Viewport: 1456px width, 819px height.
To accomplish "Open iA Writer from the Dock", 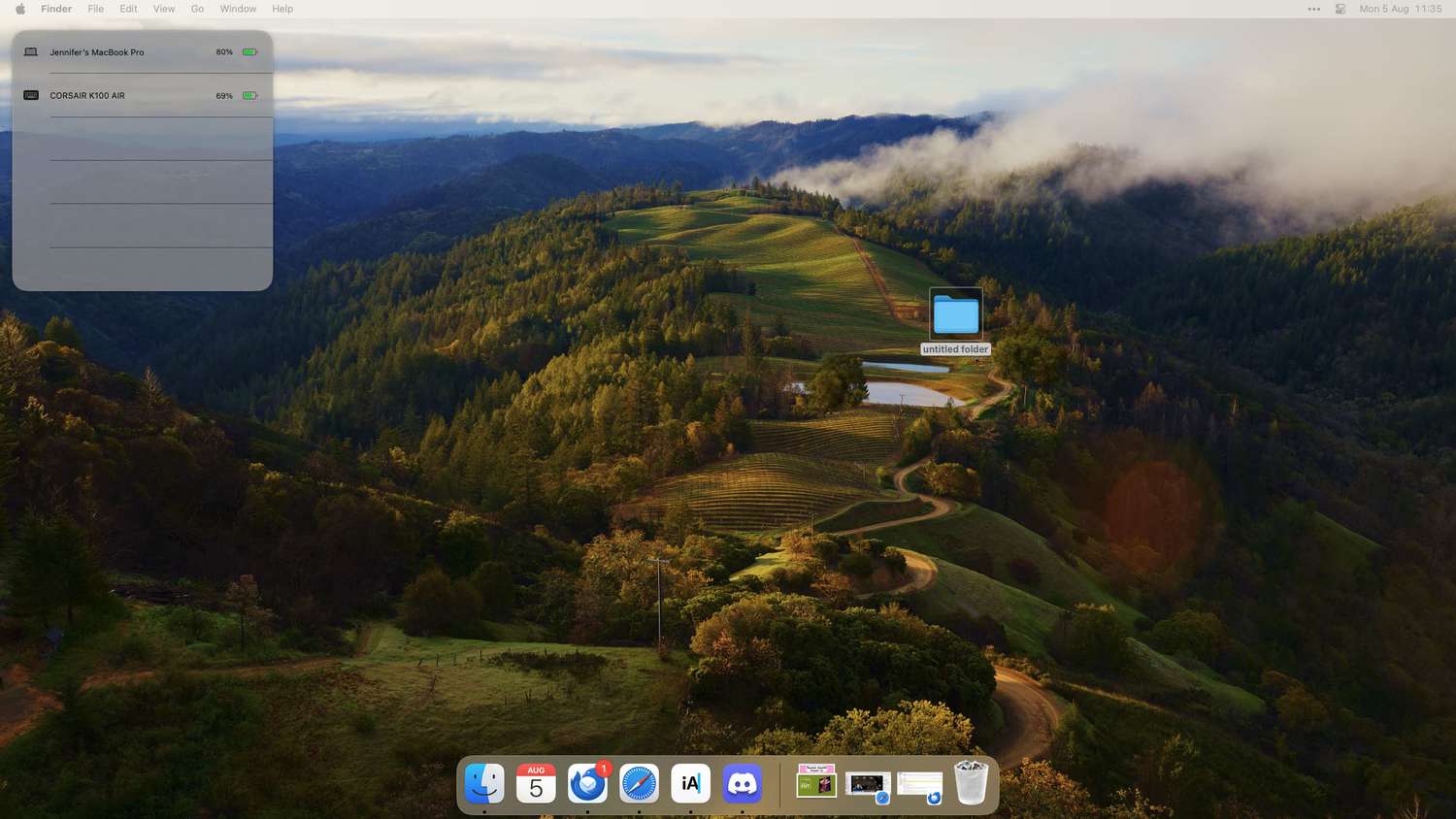I will (690, 783).
